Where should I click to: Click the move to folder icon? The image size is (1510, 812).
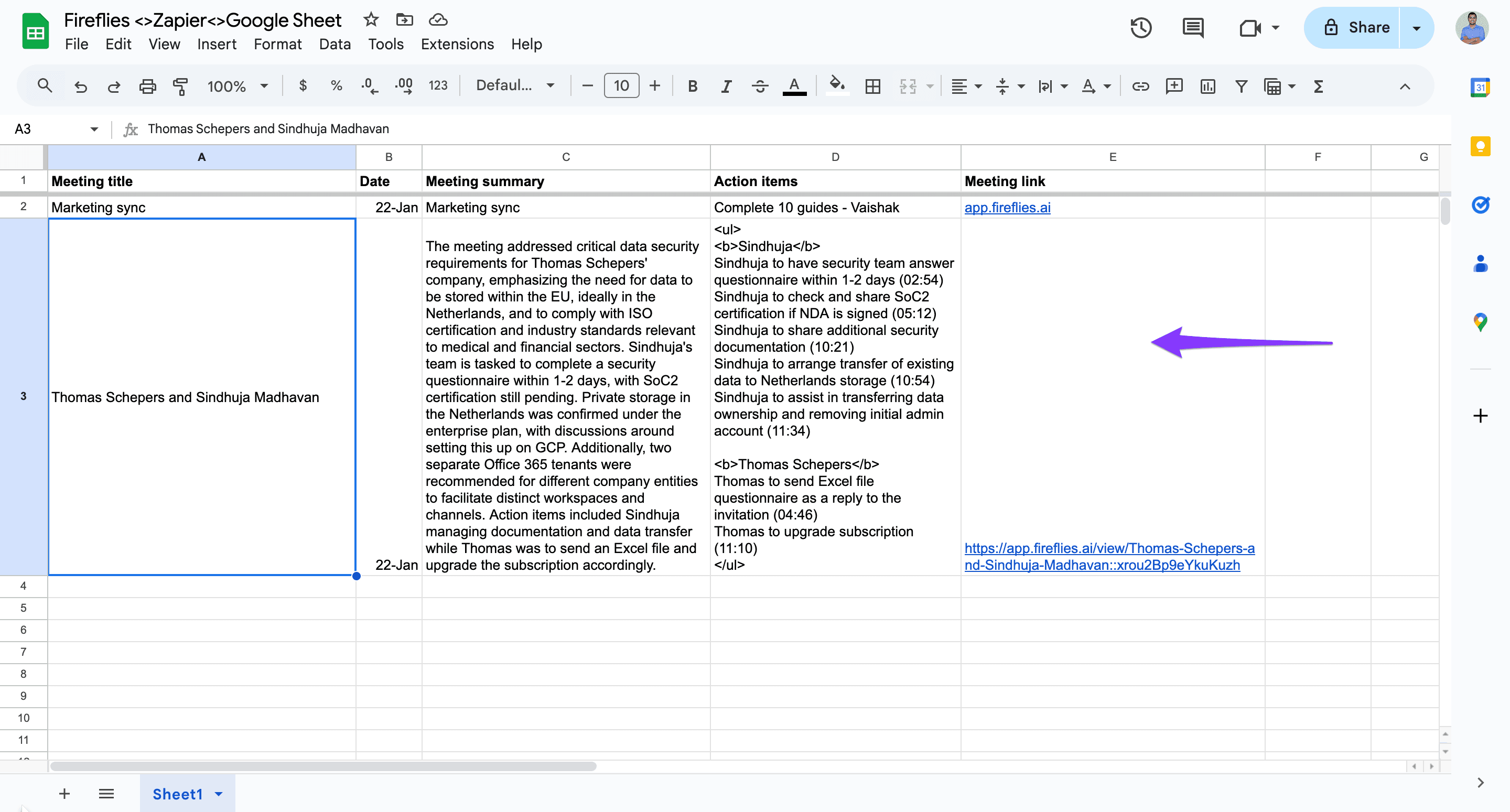[x=404, y=19]
